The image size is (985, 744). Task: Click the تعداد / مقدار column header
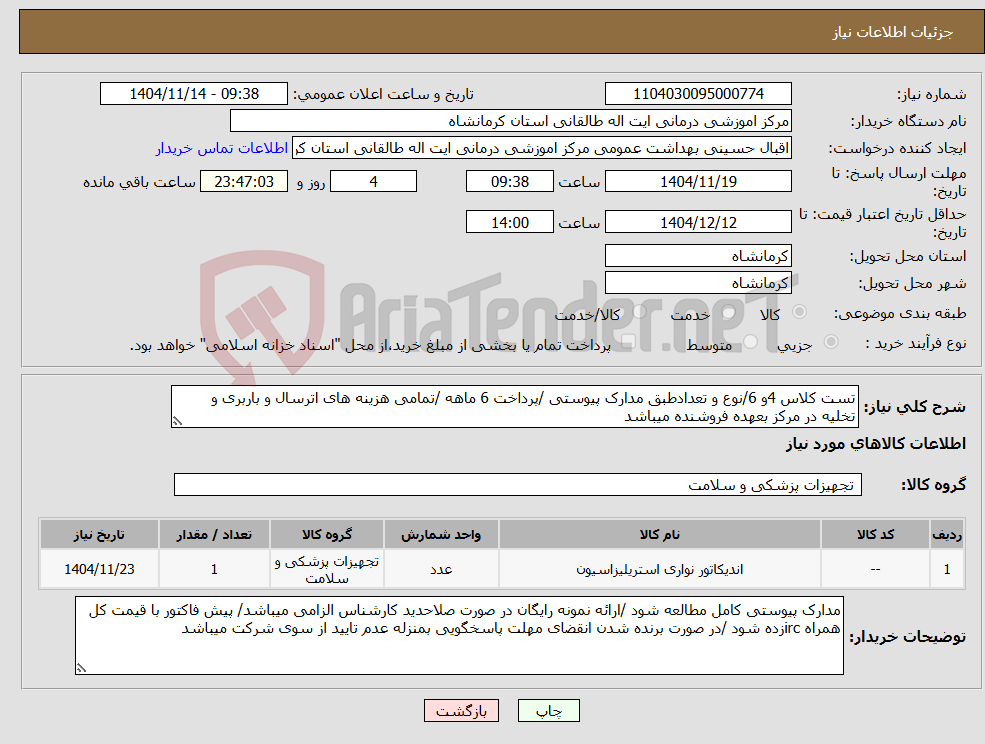pos(214,535)
